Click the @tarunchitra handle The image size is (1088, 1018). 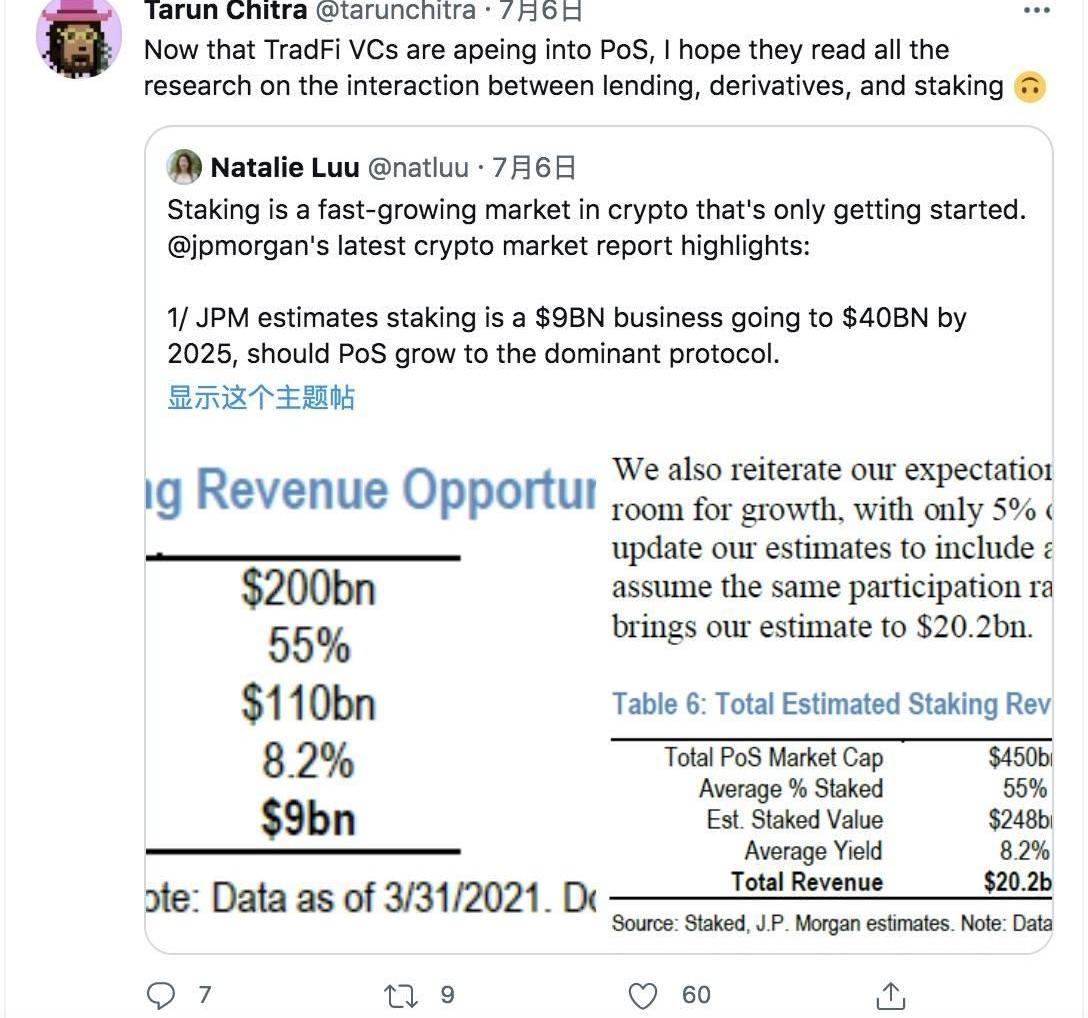coord(397,11)
